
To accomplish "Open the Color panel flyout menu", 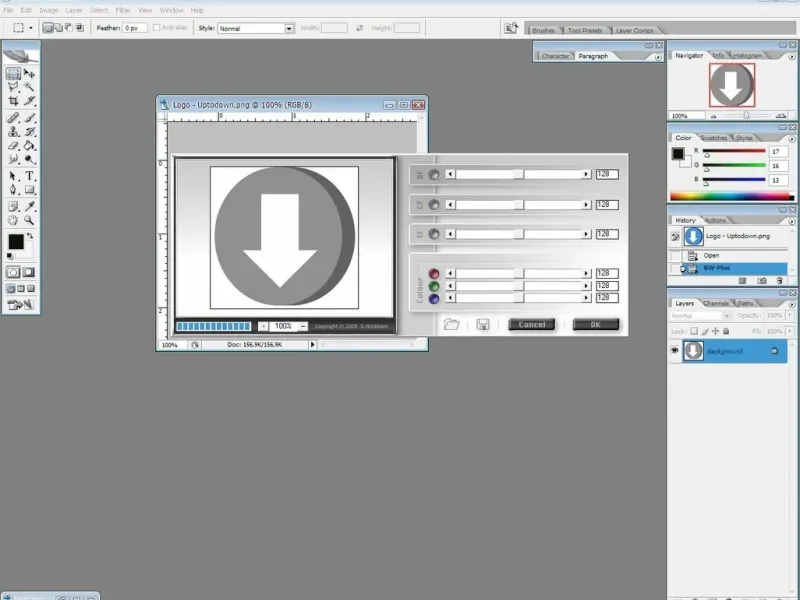I will pyautogui.click(x=791, y=139).
